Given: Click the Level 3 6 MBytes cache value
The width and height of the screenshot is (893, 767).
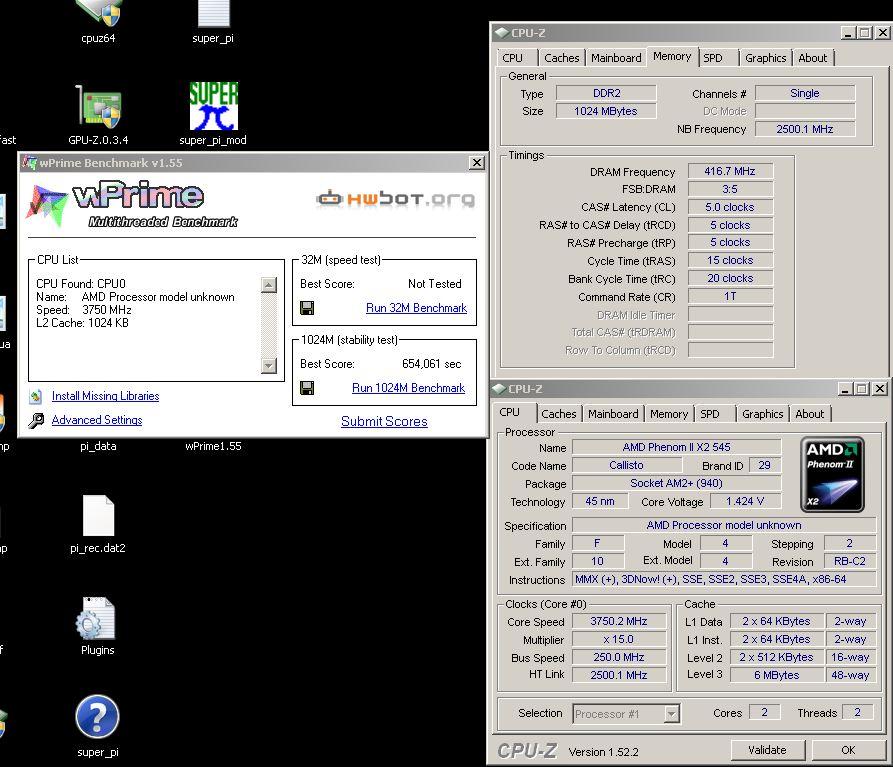Looking at the screenshot, I should pos(777,675).
